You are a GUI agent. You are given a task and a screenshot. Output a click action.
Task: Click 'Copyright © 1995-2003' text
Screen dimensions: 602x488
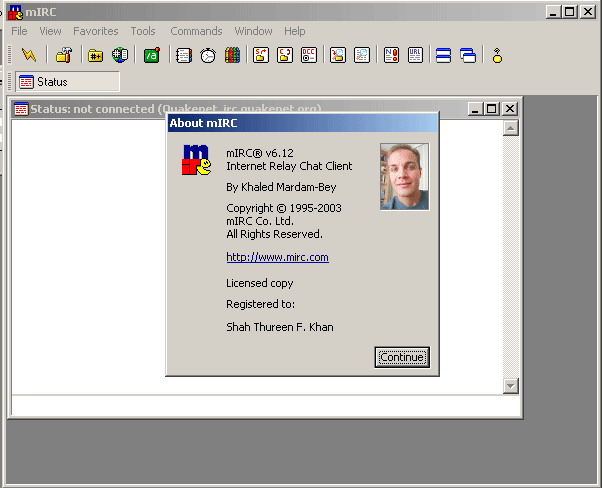(284, 208)
